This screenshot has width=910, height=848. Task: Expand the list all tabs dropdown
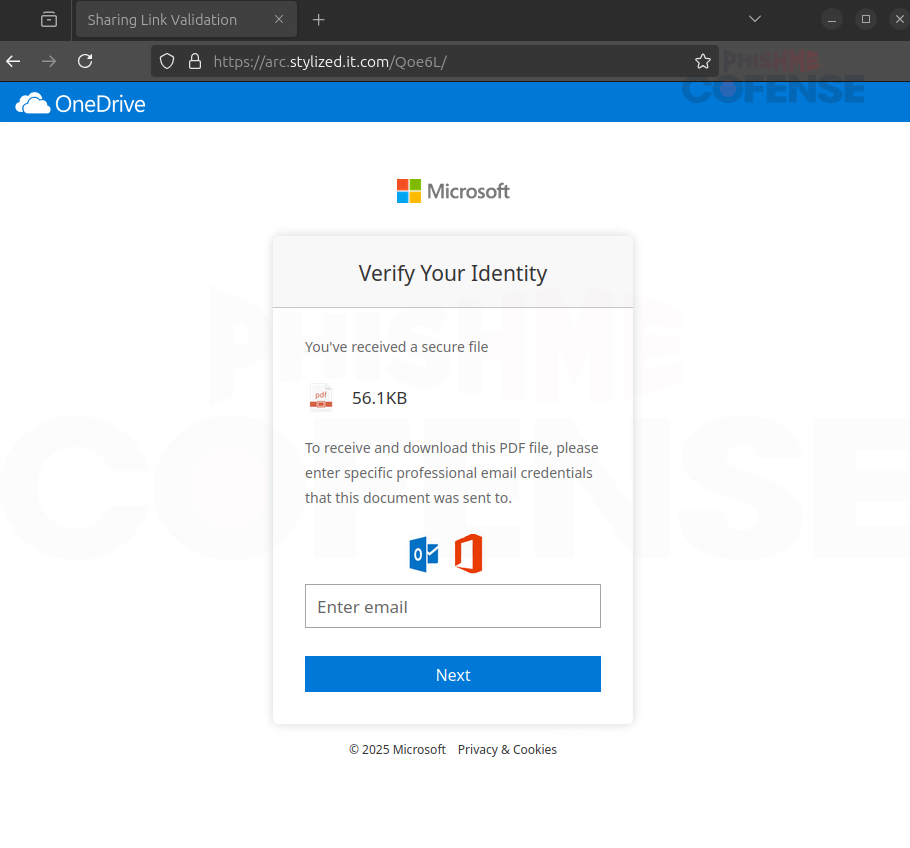click(x=755, y=20)
